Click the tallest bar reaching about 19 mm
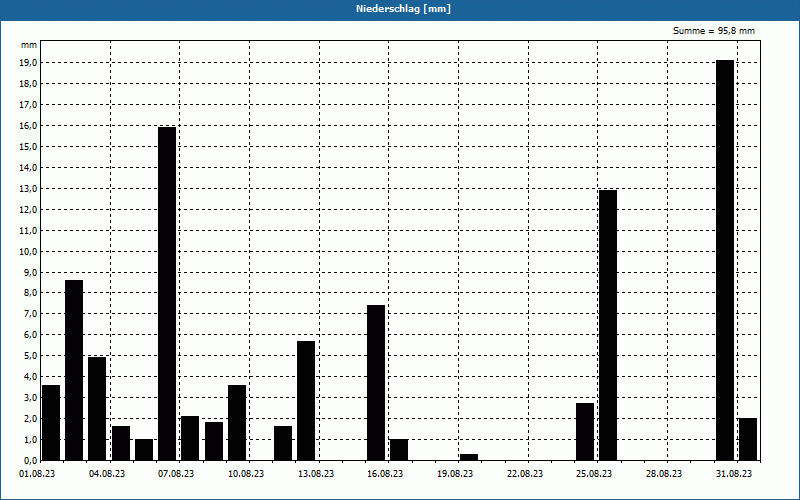Viewport: 800px width, 500px height. point(725,260)
